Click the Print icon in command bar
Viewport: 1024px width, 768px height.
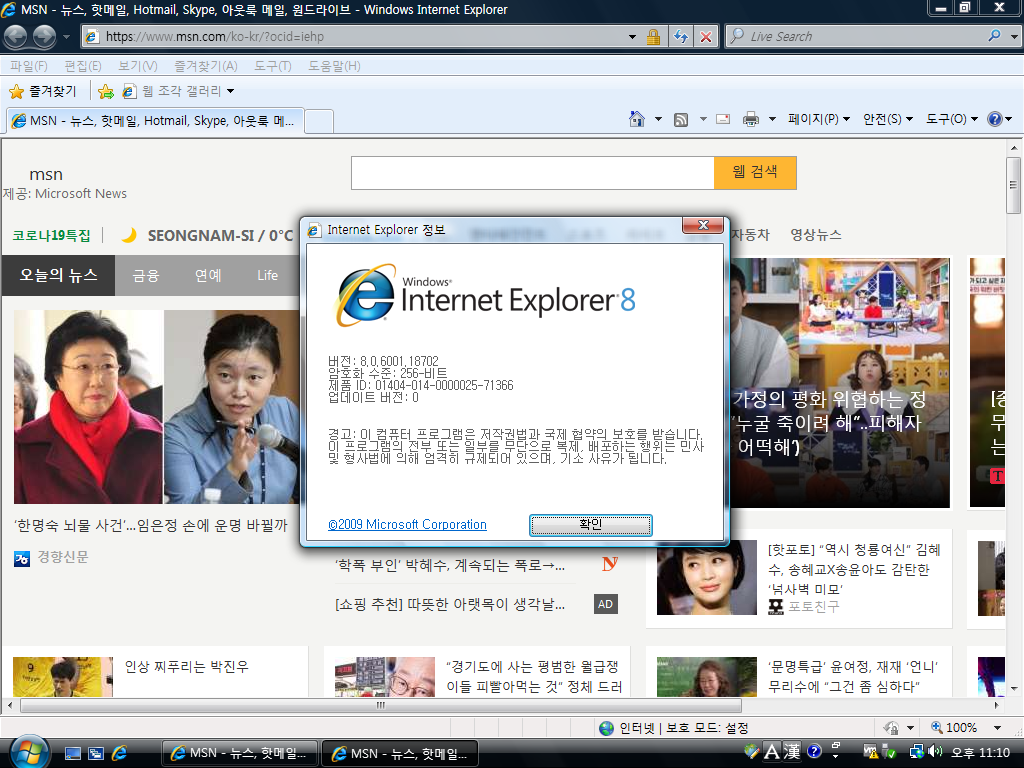[751, 119]
